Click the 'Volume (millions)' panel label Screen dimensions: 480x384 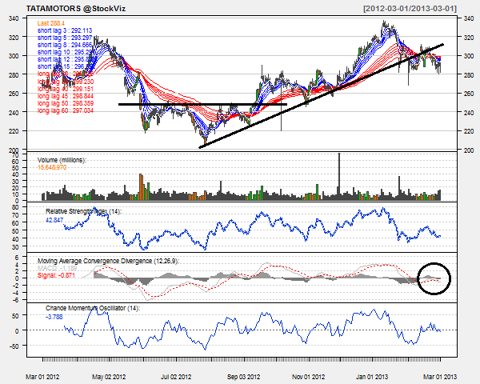[x=62, y=160]
